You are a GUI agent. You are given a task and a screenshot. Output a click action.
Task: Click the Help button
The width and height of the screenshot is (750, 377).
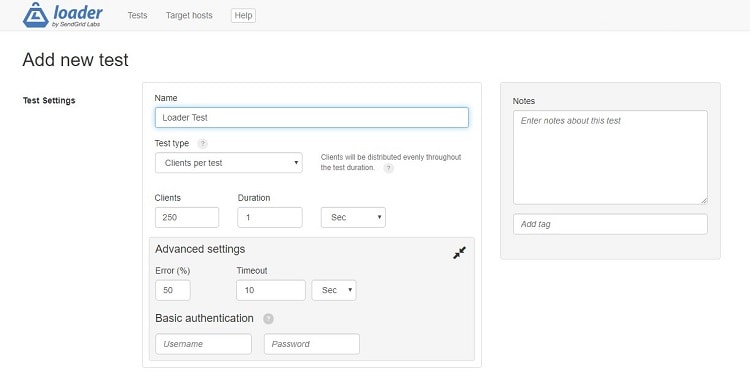[243, 15]
